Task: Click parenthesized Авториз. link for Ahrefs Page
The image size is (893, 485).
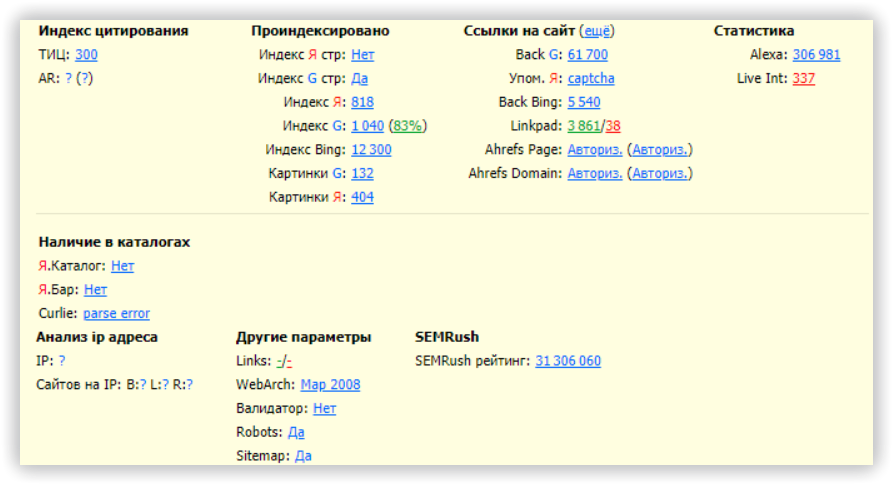Action: click(x=659, y=150)
